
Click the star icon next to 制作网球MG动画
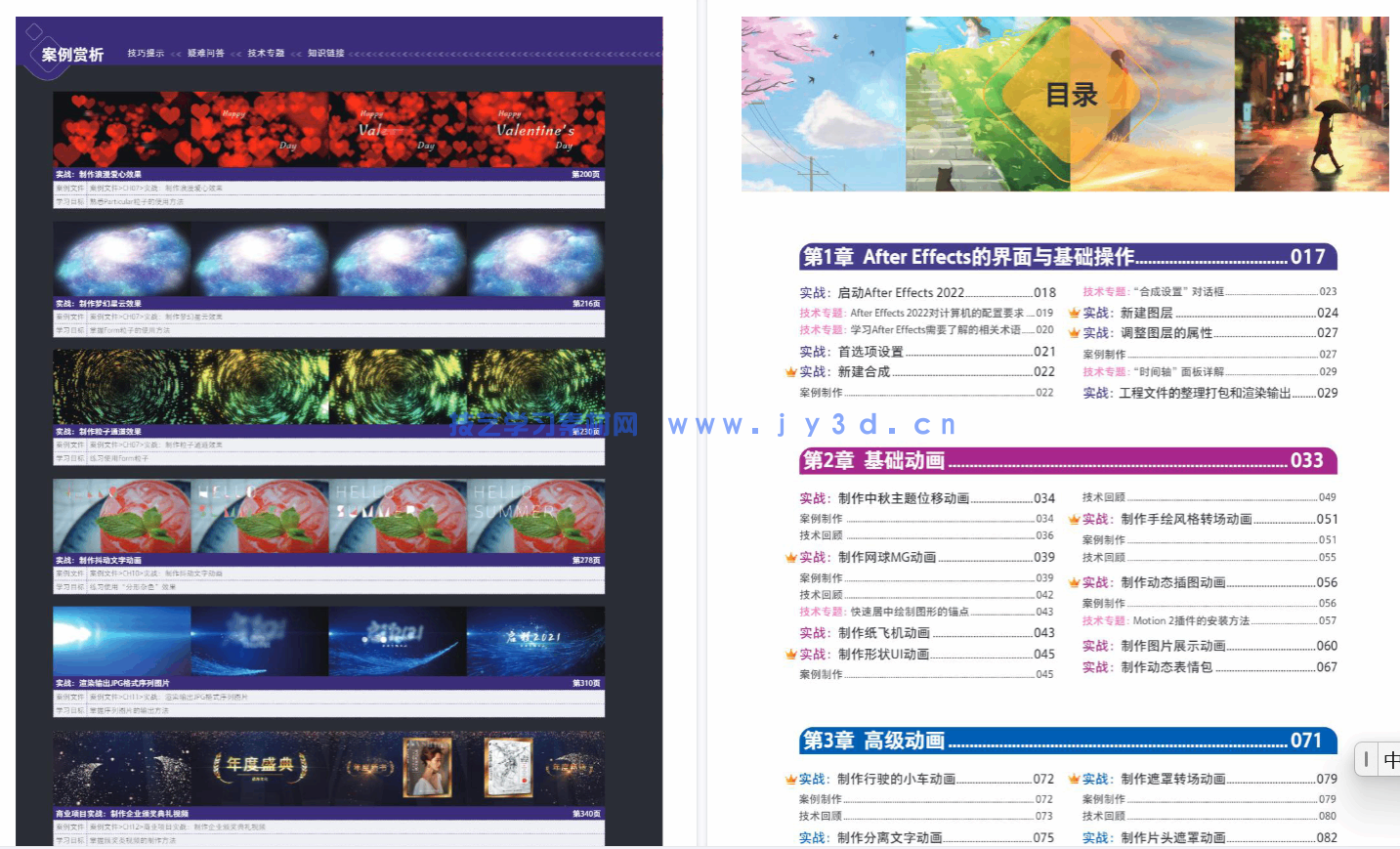[791, 557]
